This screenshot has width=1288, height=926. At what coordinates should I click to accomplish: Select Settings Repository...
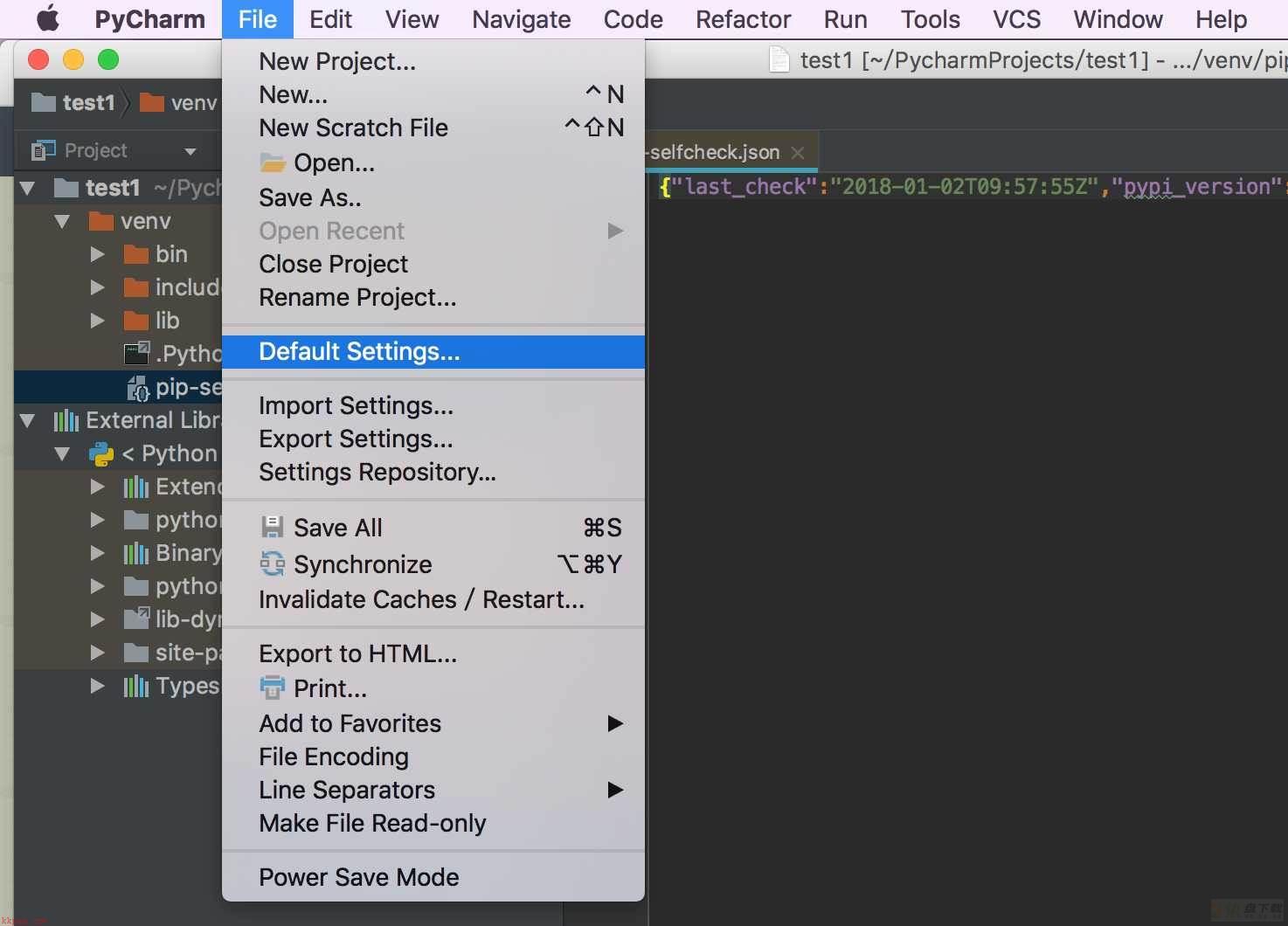[433, 472]
